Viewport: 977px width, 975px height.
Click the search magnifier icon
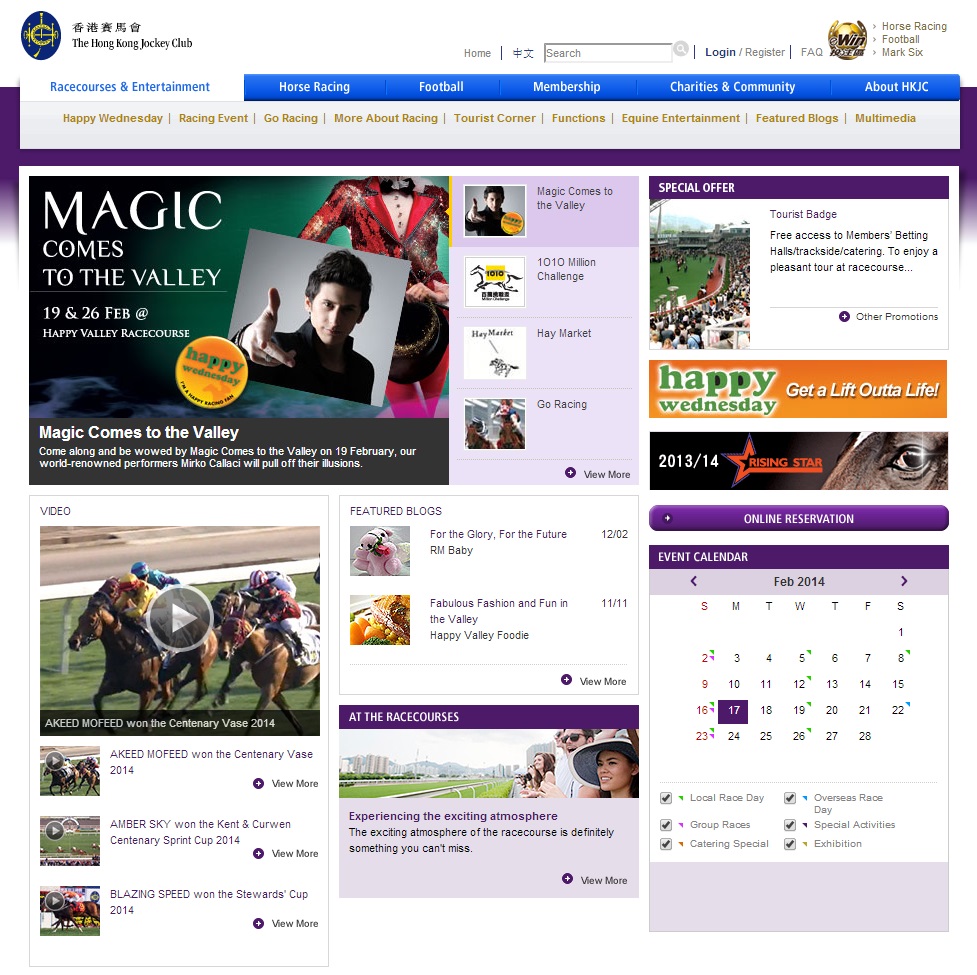[681, 49]
